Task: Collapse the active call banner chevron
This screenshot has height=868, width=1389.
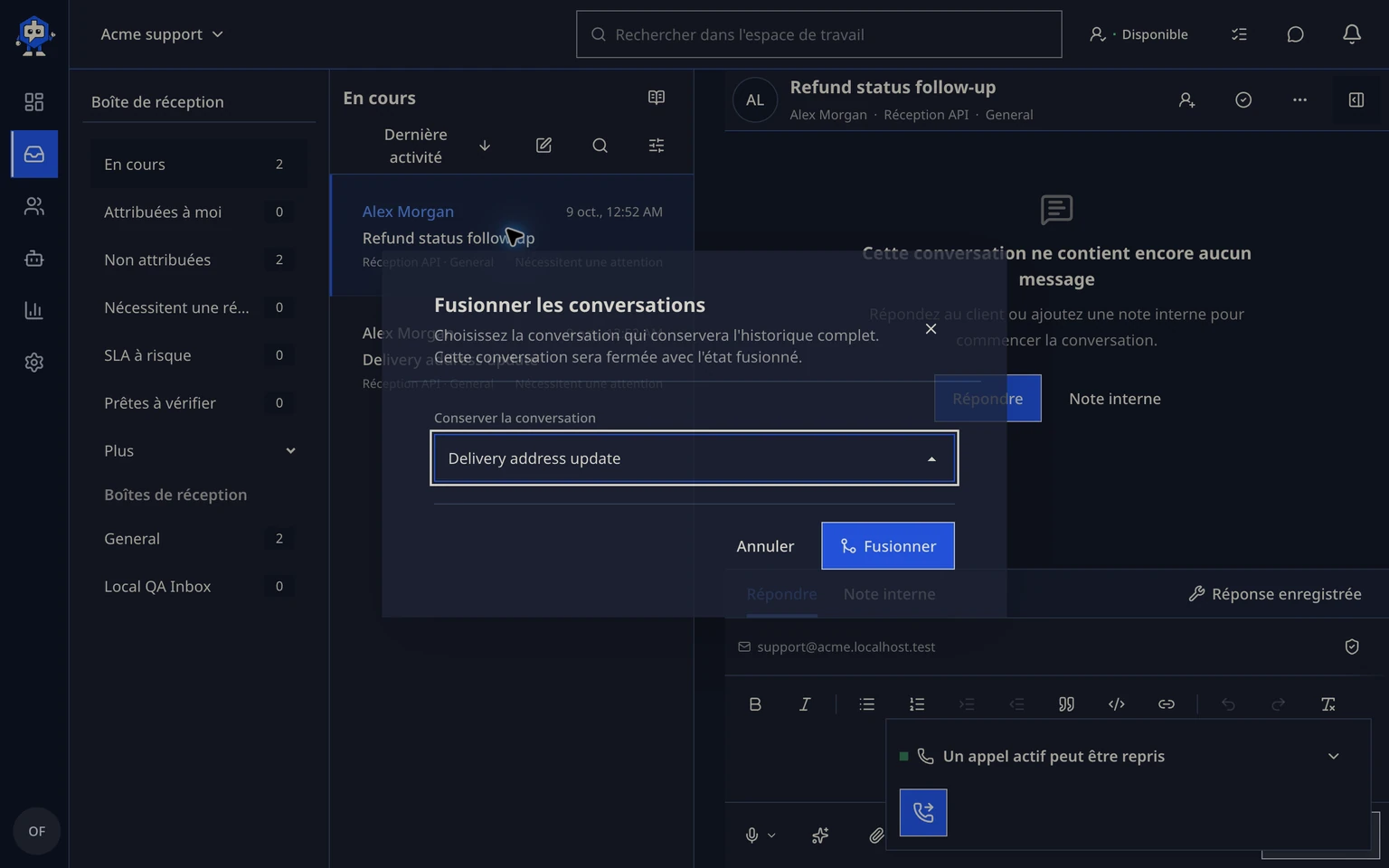Action: point(1333,756)
